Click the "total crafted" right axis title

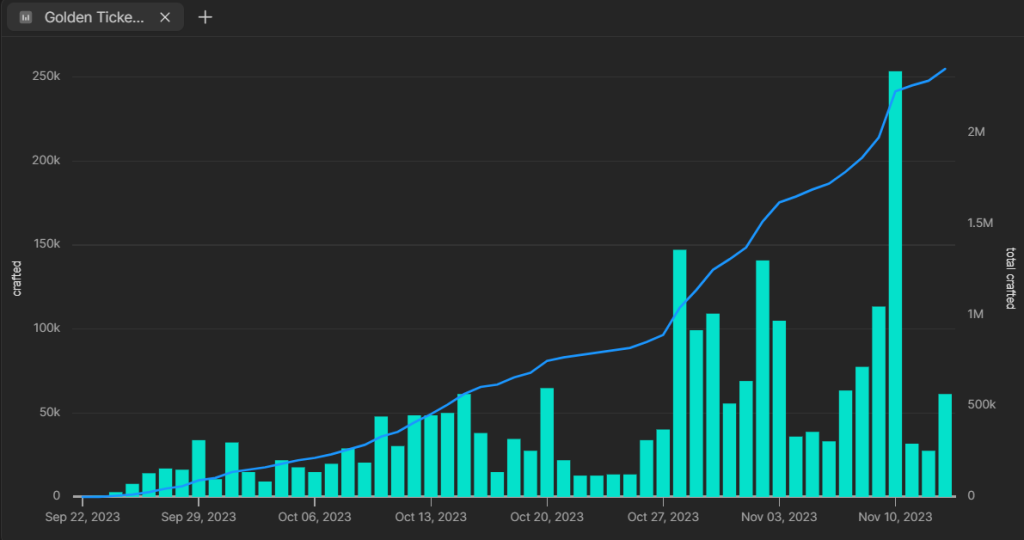coord(1010,280)
